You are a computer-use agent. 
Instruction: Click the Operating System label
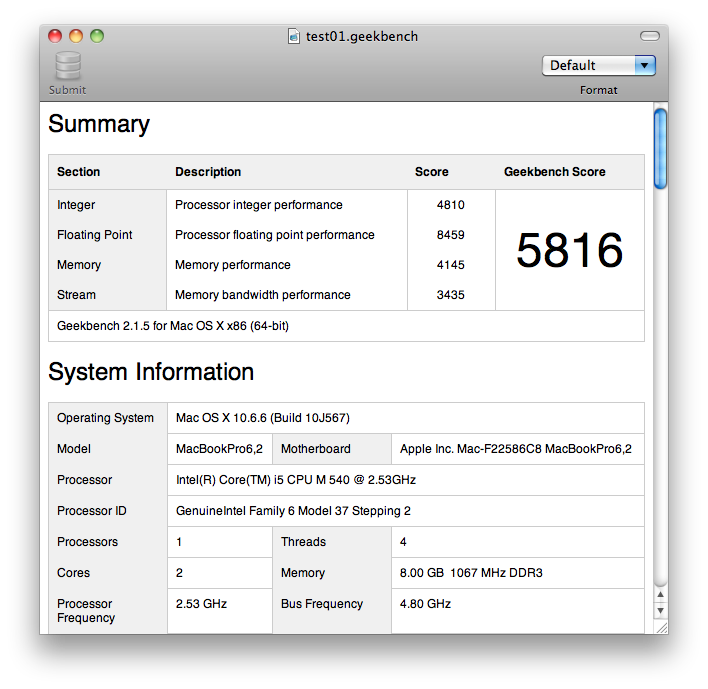[105, 418]
